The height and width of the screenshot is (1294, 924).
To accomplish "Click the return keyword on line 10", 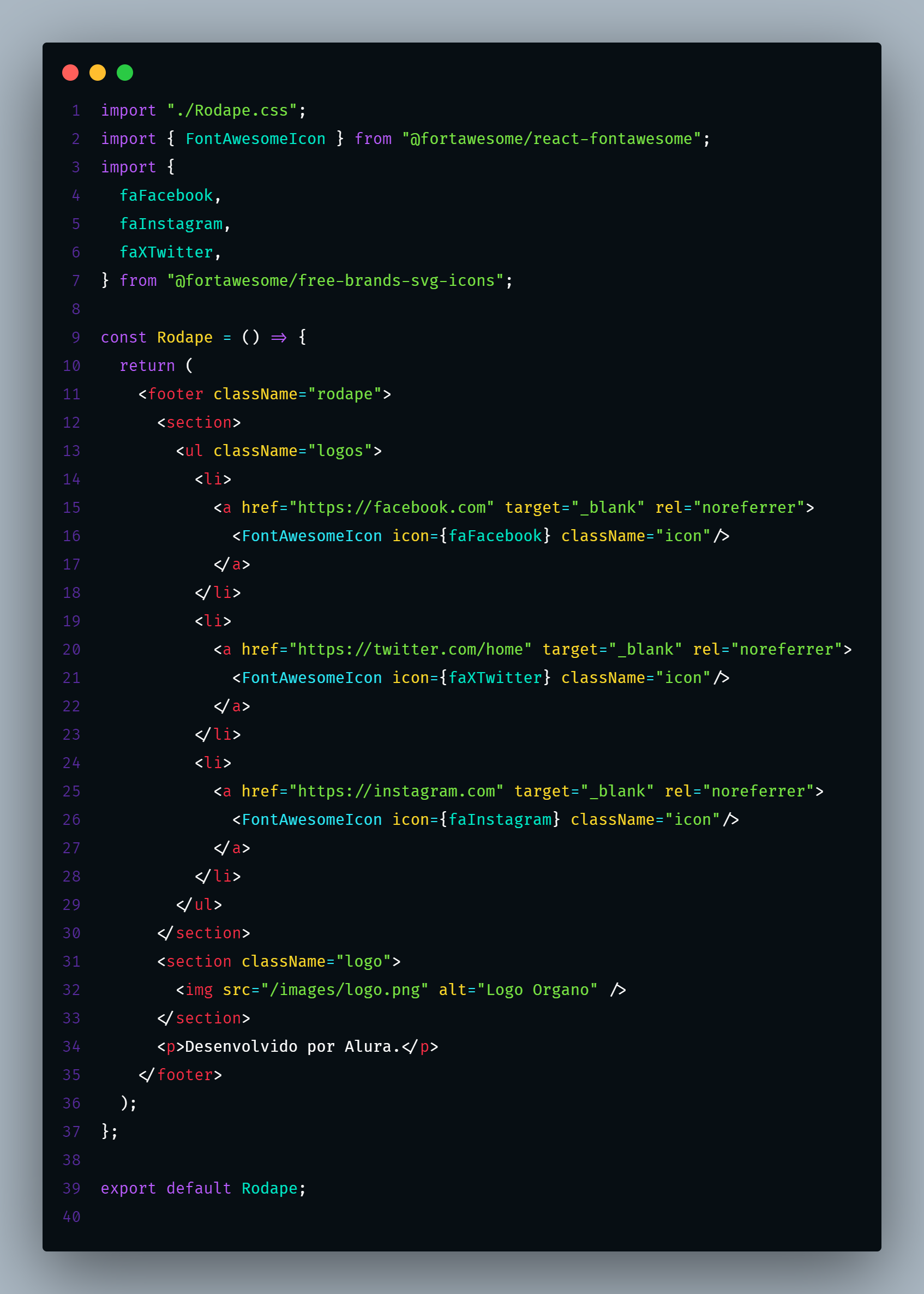I will [147, 366].
